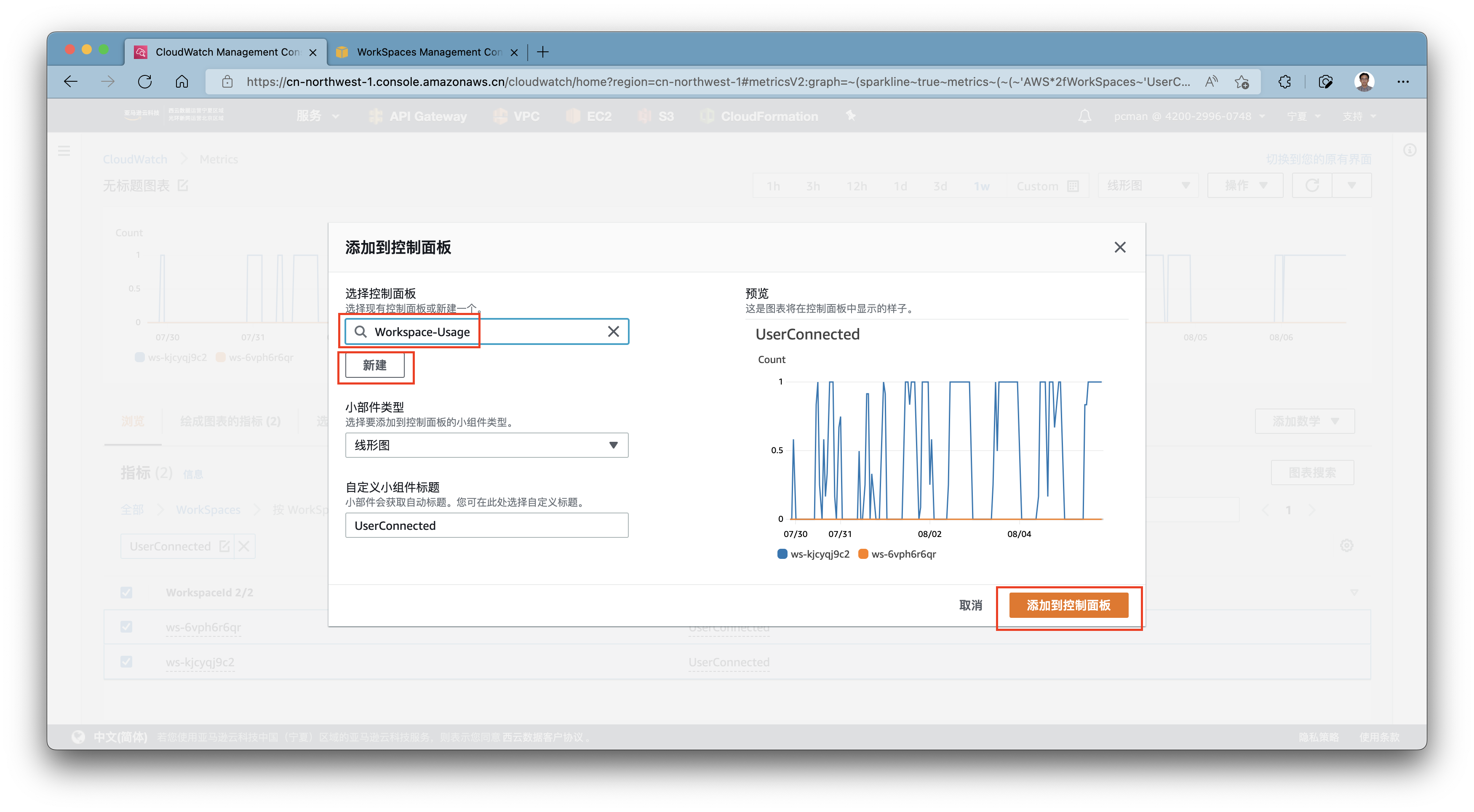Clear the Workspace-Usage dashboard search field
The width and height of the screenshot is (1474, 812).
click(613, 332)
